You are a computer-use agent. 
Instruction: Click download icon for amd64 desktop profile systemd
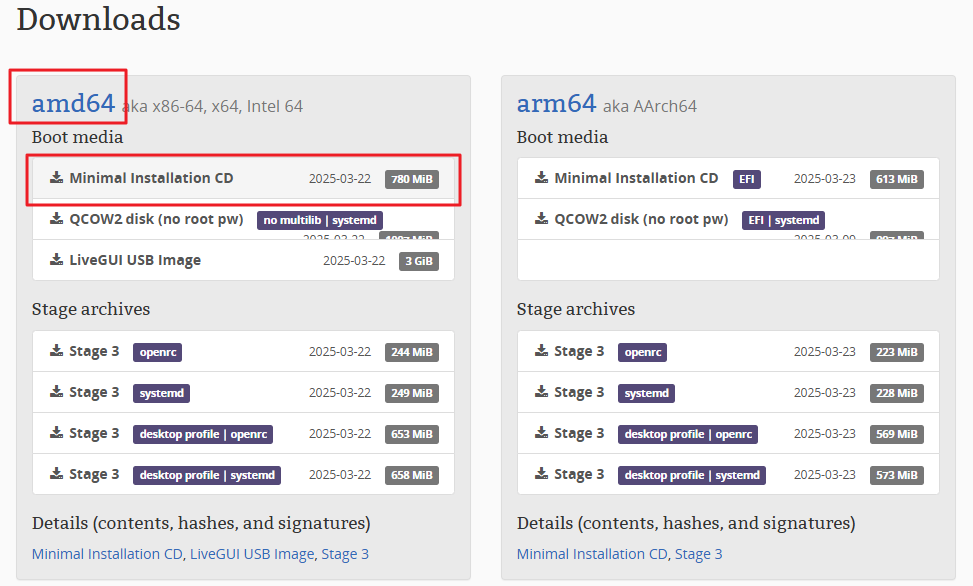pos(56,474)
